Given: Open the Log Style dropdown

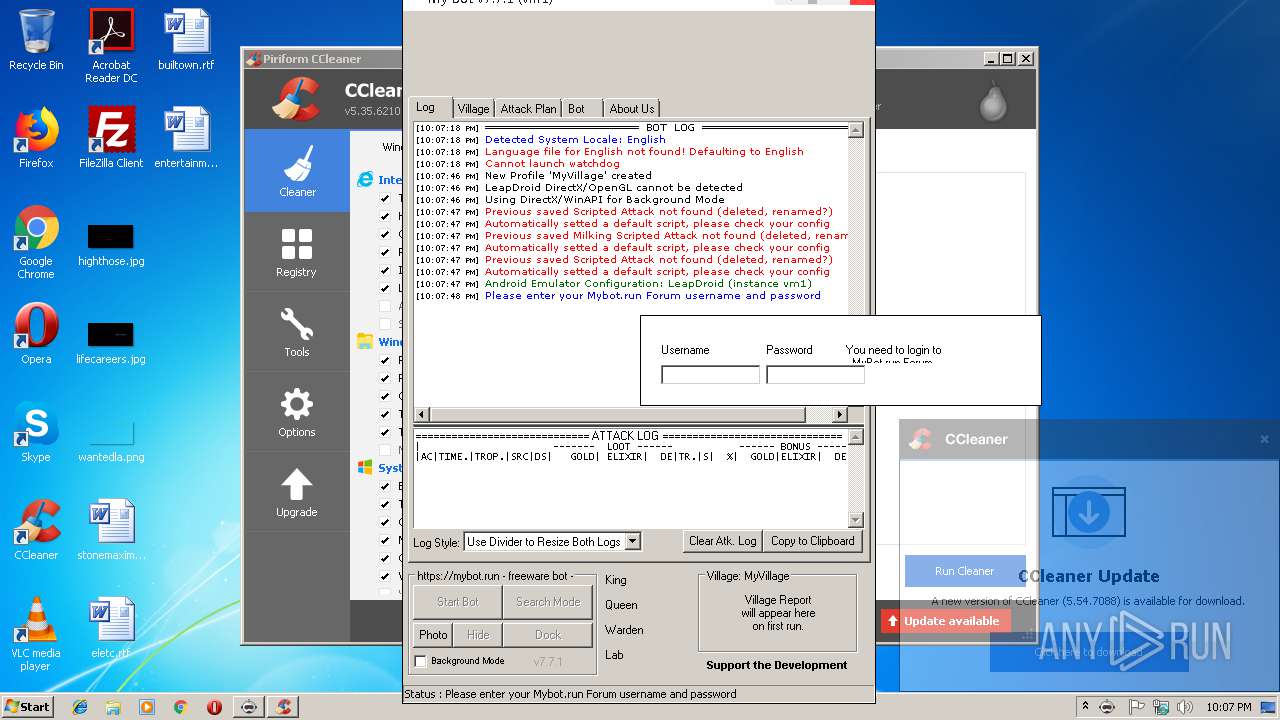Looking at the screenshot, I should point(632,541).
